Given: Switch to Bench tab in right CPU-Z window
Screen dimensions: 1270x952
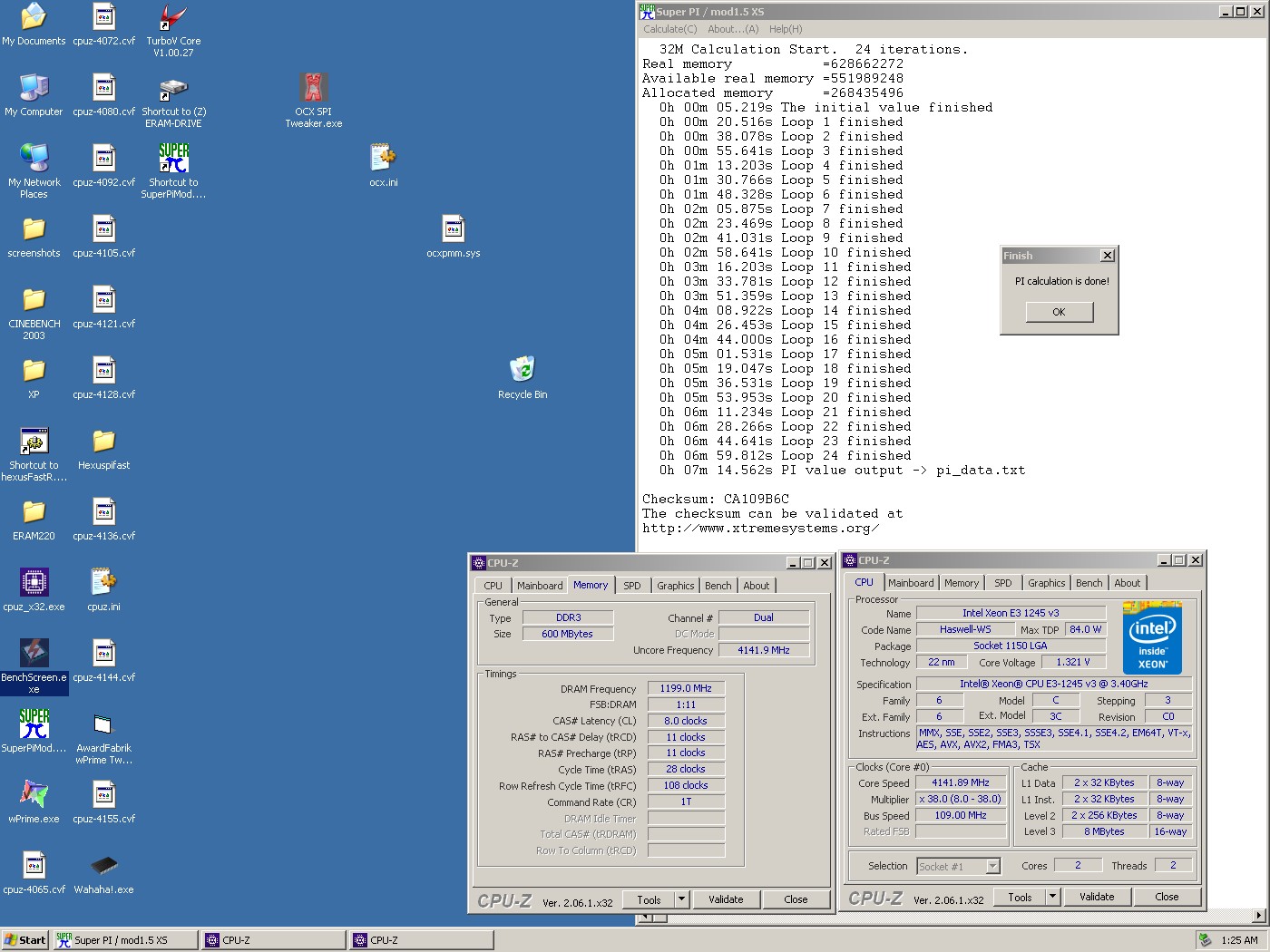Looking at the screenshot, I should pos(1089,583).
